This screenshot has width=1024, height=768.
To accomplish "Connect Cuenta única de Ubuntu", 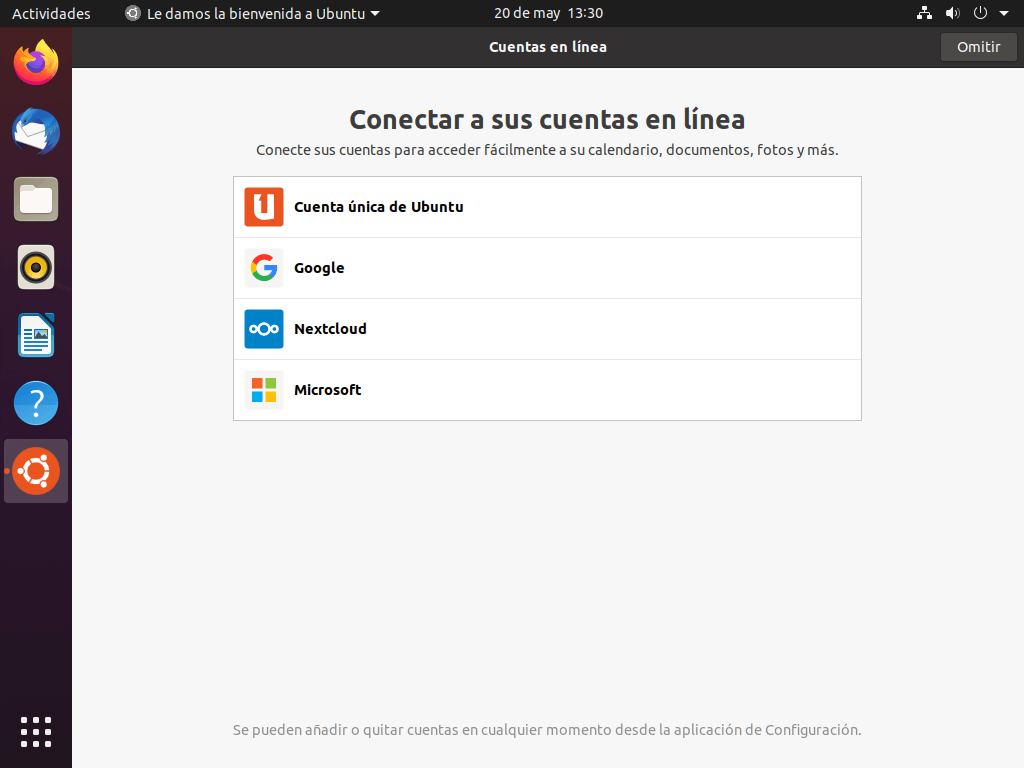I will pos(547,207).
